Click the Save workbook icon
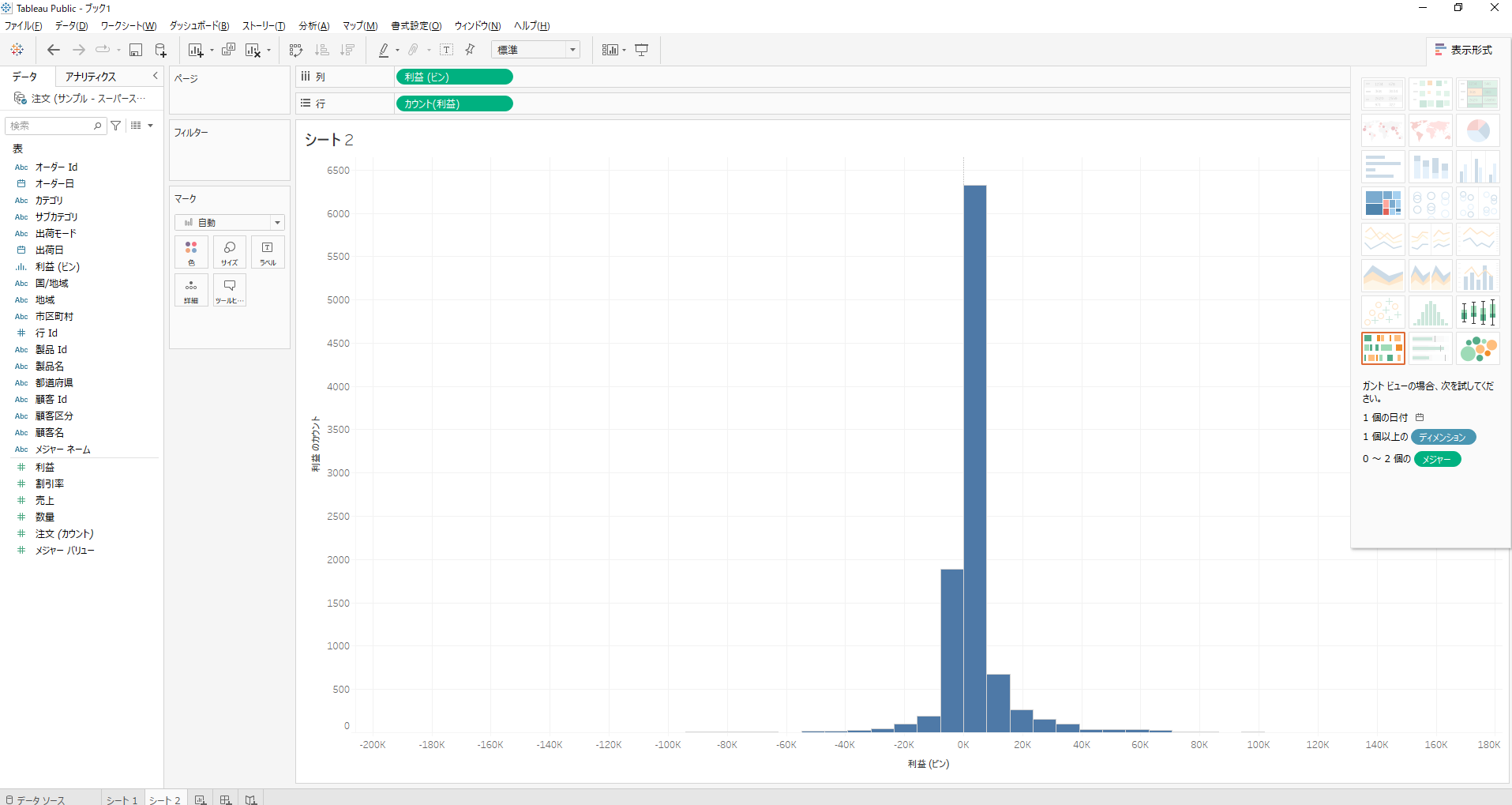This screenshot has height=805, width=1512. click(x=136, y=50)
